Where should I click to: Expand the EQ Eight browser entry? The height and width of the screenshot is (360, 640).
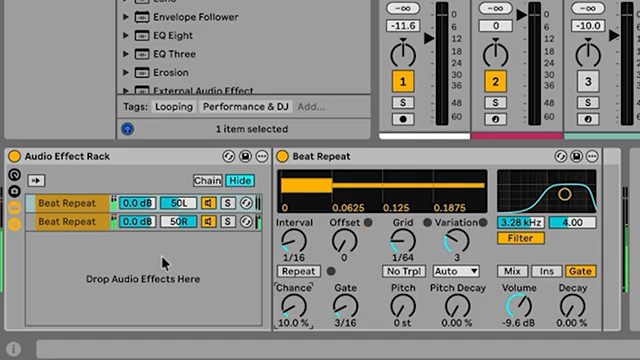pos(126,36)
